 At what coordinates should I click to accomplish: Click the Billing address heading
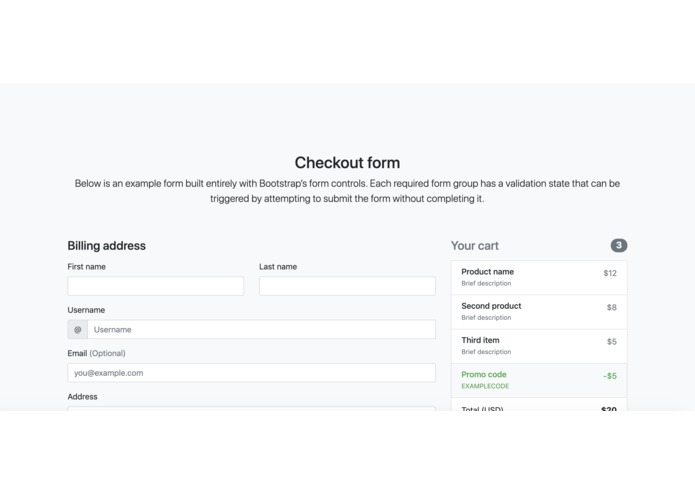[x=106, y=246]
